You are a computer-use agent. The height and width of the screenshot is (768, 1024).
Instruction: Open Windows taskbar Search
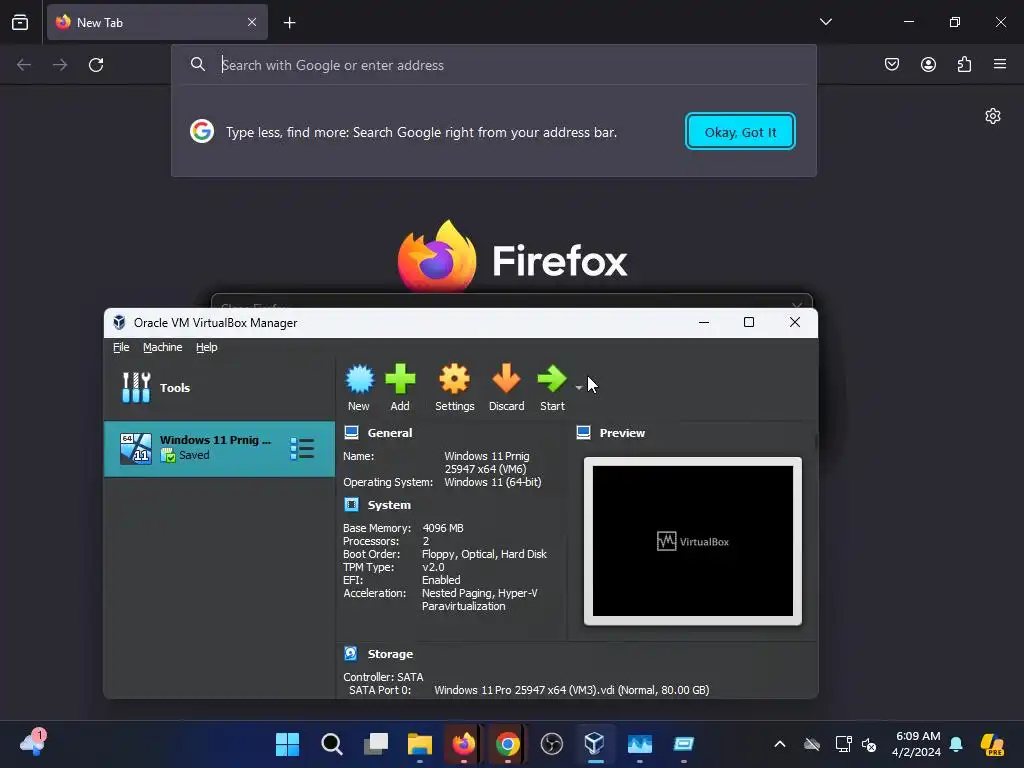[x=332, y=744]
